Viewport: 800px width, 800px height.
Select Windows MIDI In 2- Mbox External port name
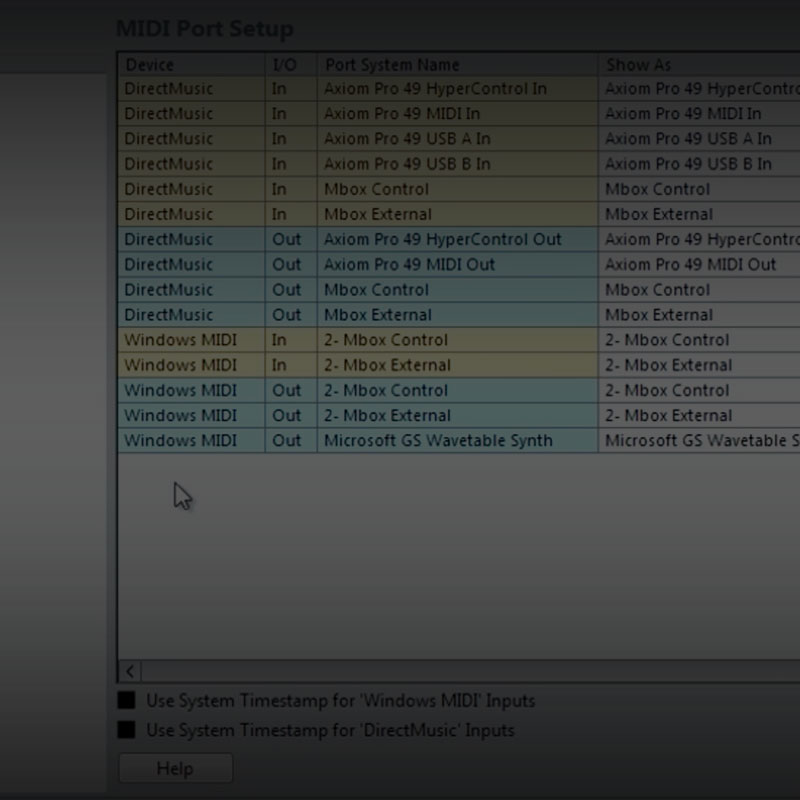(458, 365)
